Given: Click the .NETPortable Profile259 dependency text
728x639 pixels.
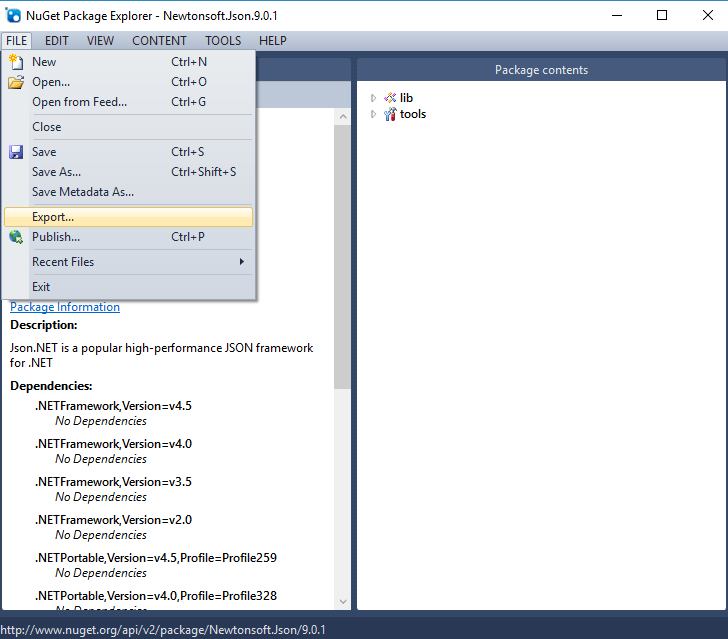Looking at the screenshot, I should click(156, 558).
